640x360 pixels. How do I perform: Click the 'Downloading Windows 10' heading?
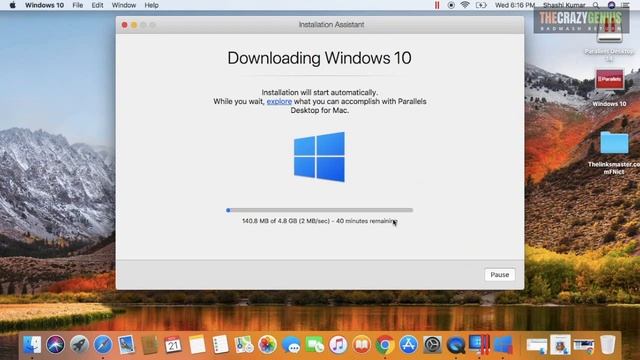(x=319, y=58)
